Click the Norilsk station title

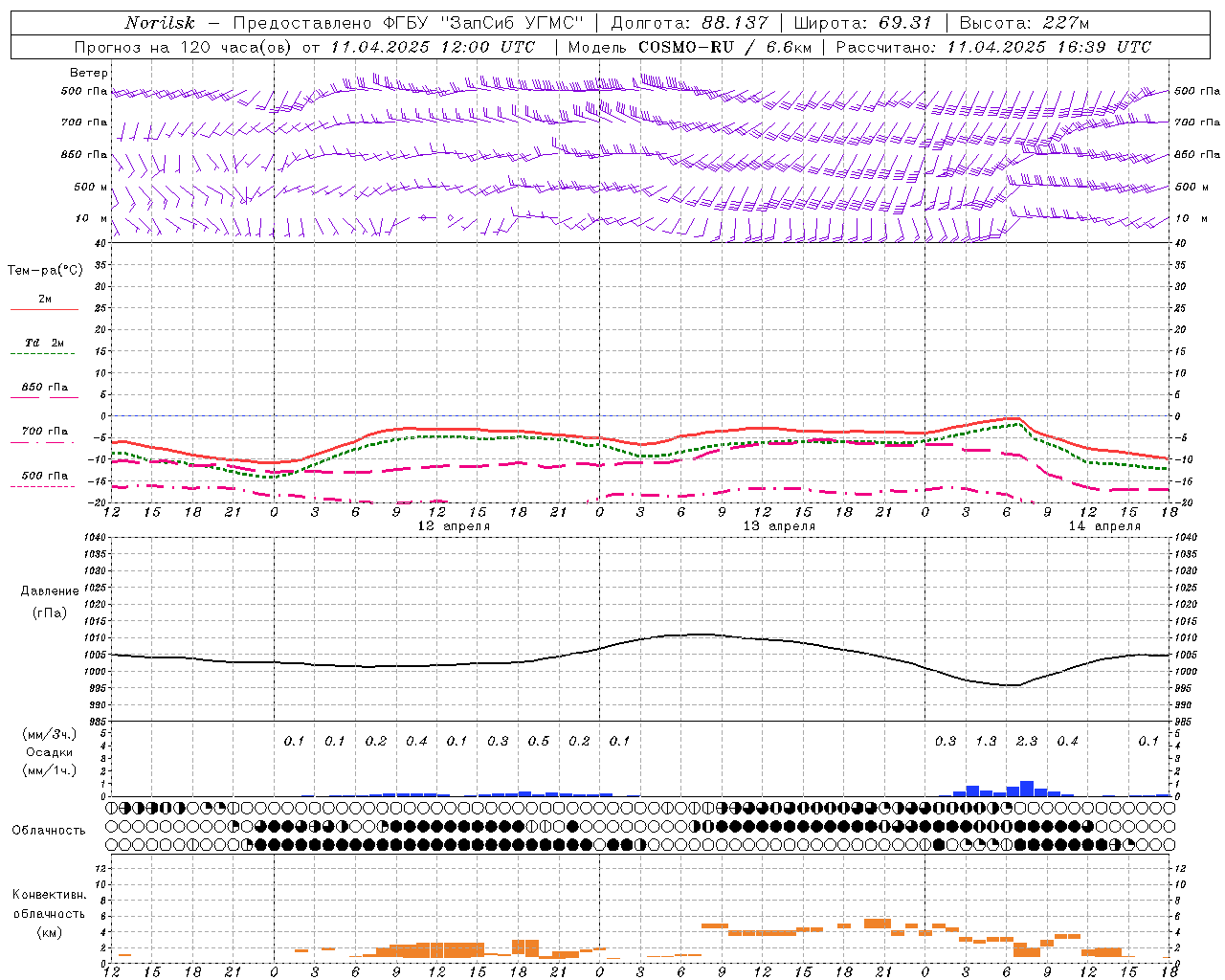tap(160, 23)
